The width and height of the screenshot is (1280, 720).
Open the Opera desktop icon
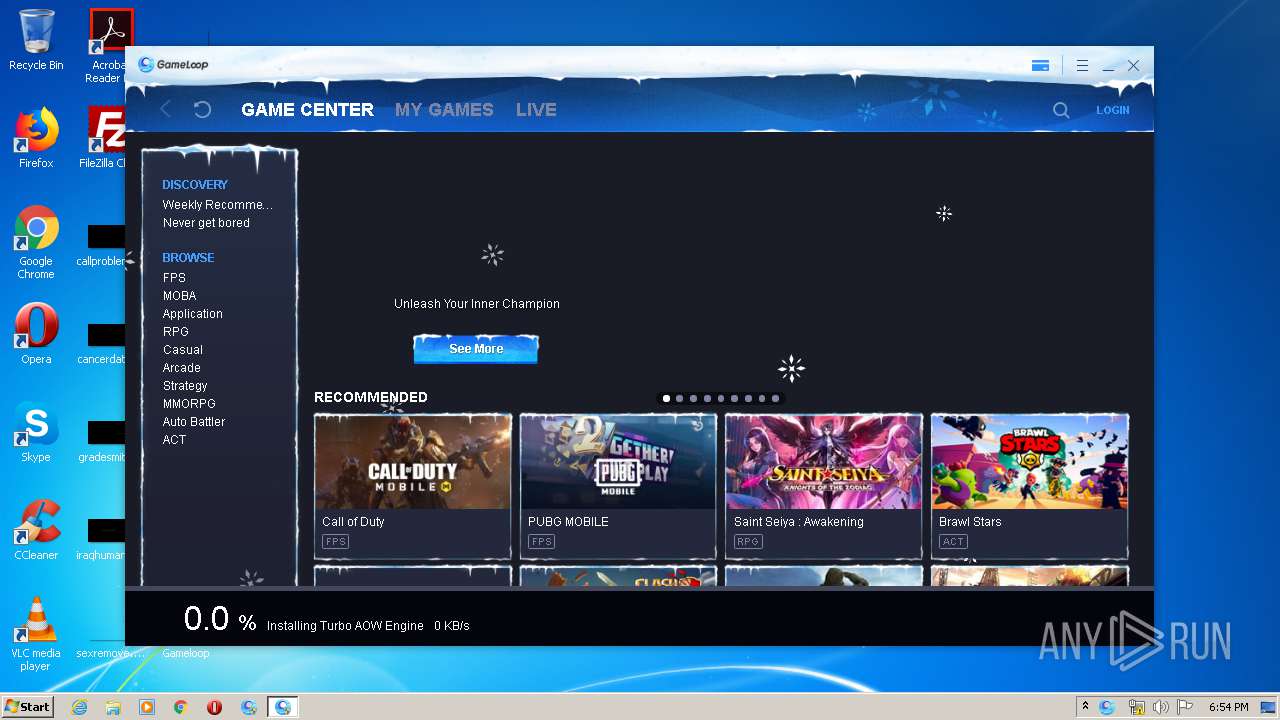pyautogui.click(x=36, y=334)
